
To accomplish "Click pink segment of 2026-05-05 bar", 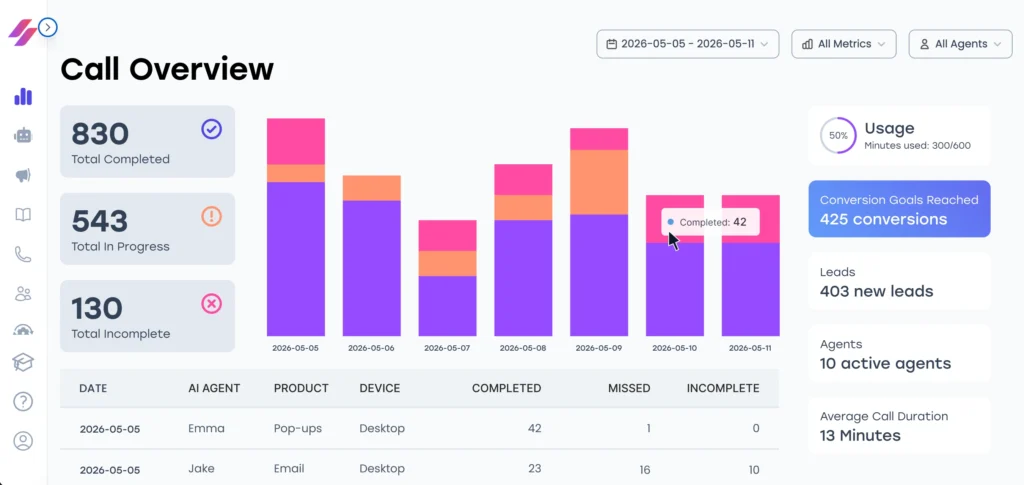I will [296, 141].
